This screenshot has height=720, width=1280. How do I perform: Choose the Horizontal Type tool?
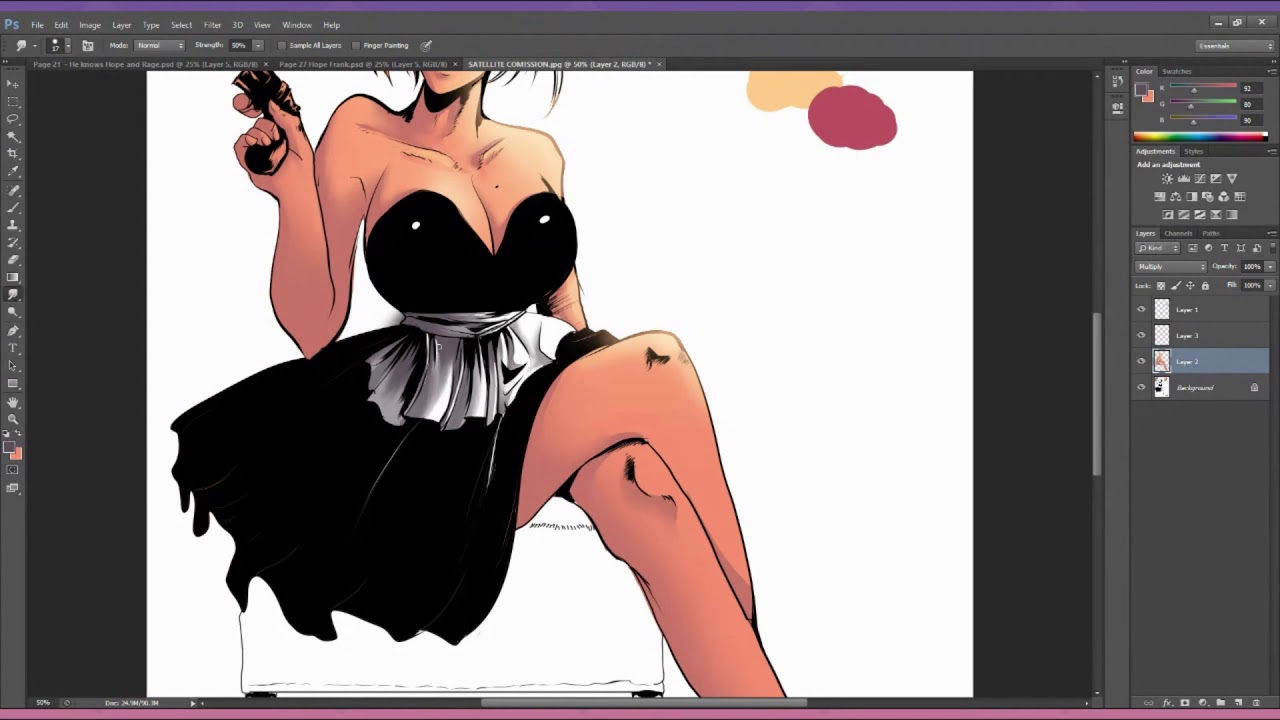(13, 348)
